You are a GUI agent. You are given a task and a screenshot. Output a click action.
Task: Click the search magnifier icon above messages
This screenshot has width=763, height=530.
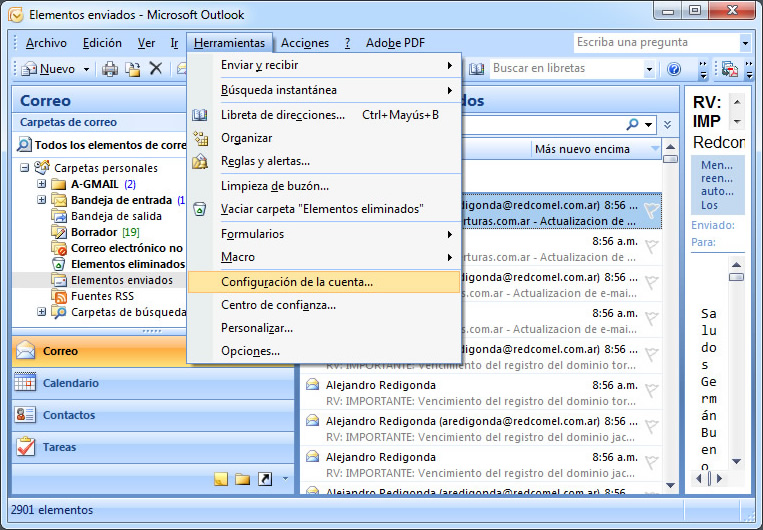click(x=632, y=124)
